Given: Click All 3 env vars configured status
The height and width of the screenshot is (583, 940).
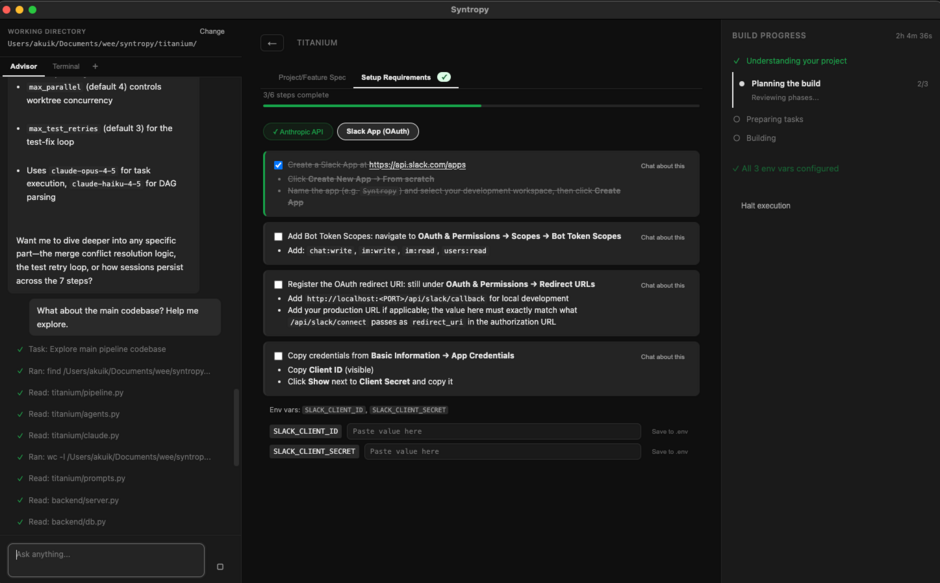Looking at the screenshot, I should (785, 169).
